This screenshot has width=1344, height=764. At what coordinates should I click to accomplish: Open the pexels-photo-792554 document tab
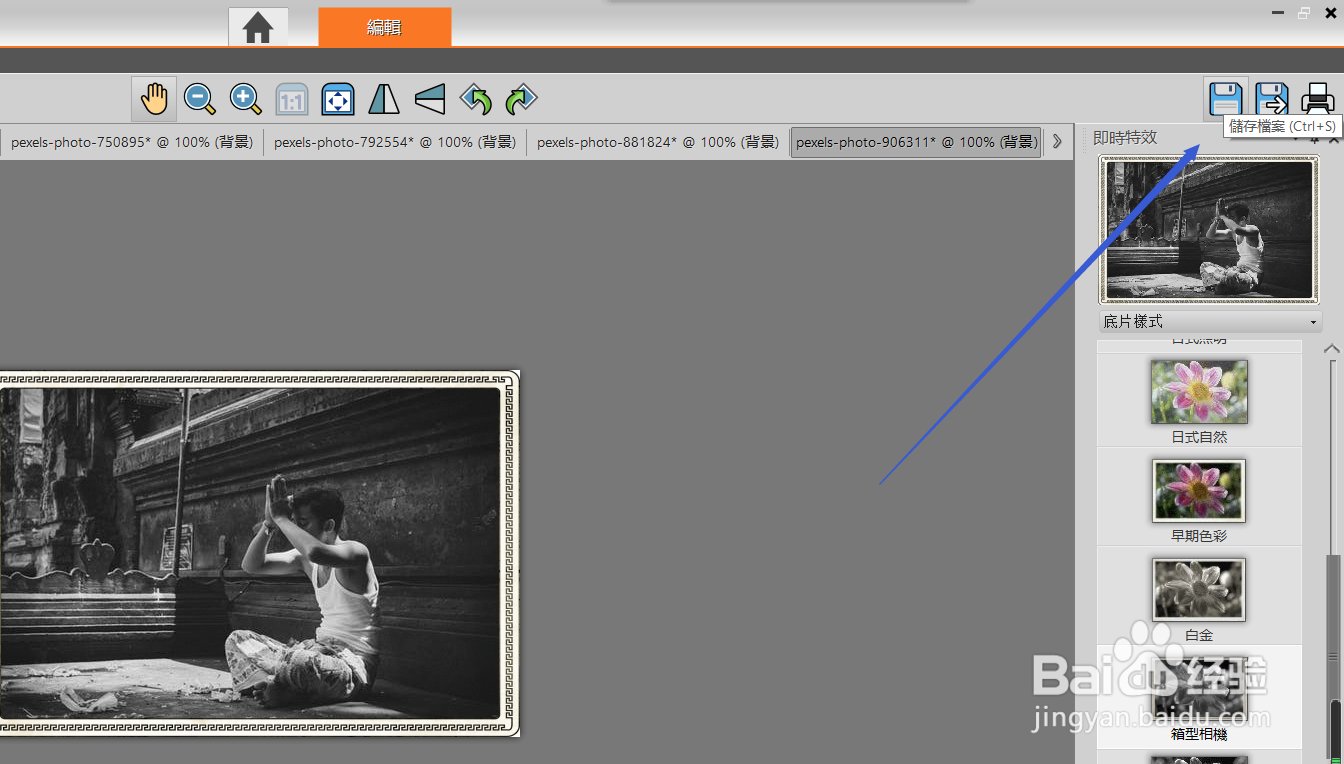(394, 142)
